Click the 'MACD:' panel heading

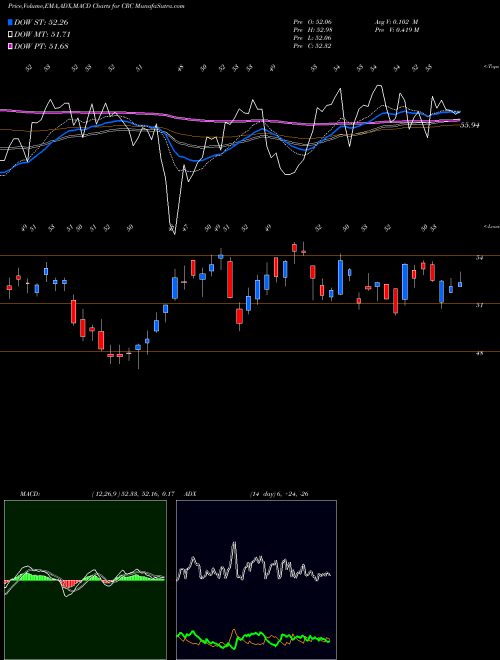coord(30,494)
